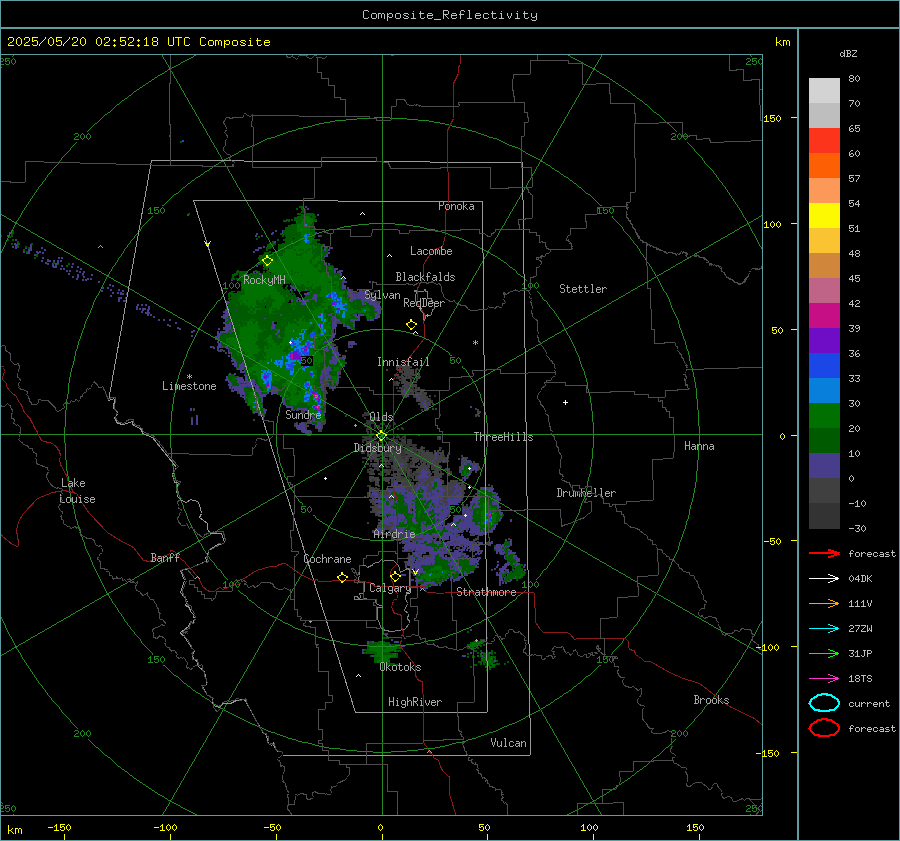The width and height of the screenshot is (900, 841).
Task: Click the red 60-65 dBZ color swatch
Action: 824,141
